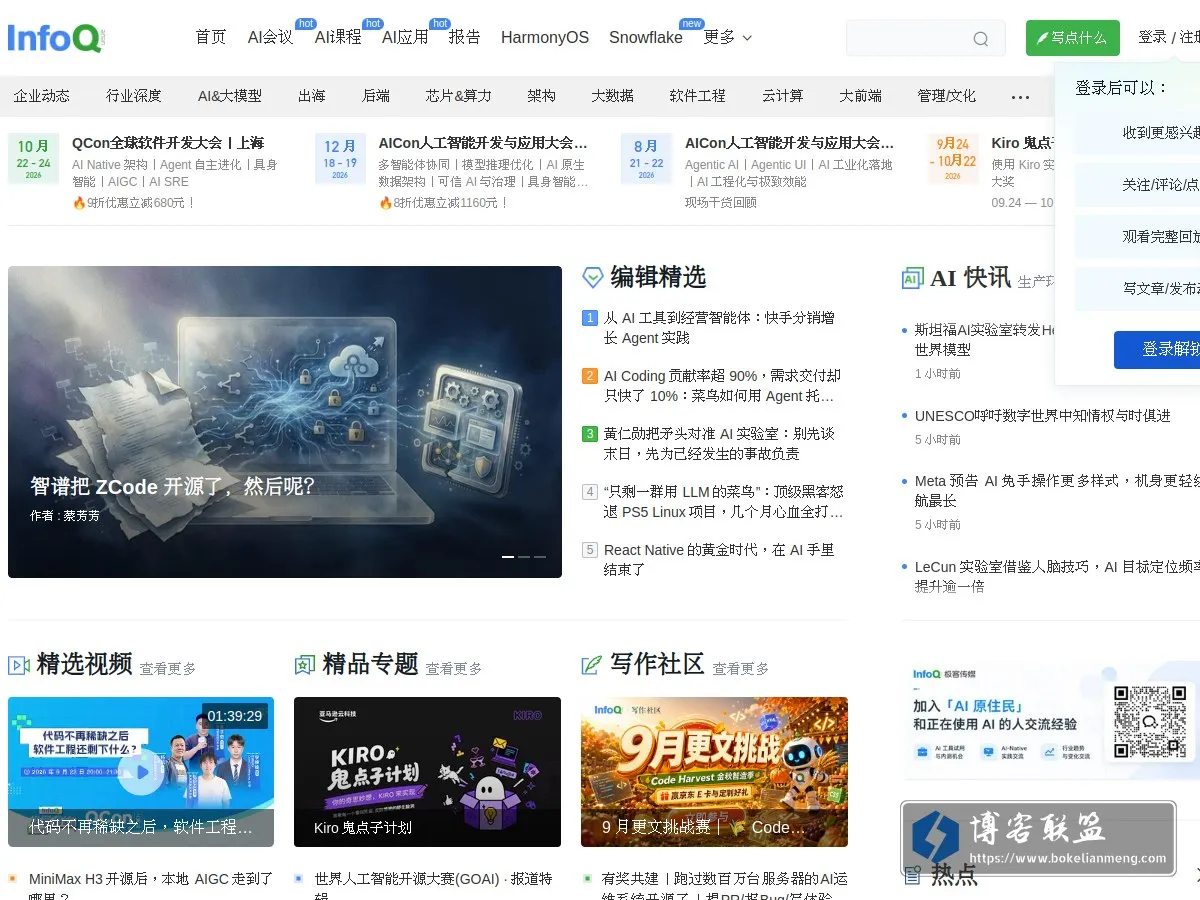Click the 登录 link

(1152, 37)
